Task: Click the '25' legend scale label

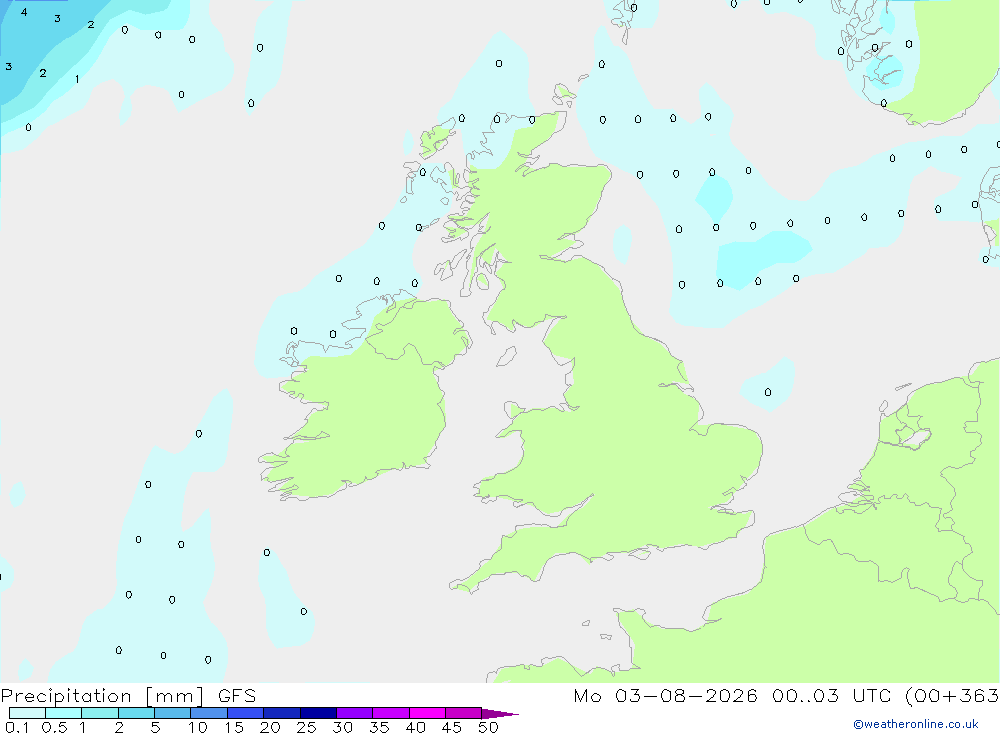Action: point(307,727)
